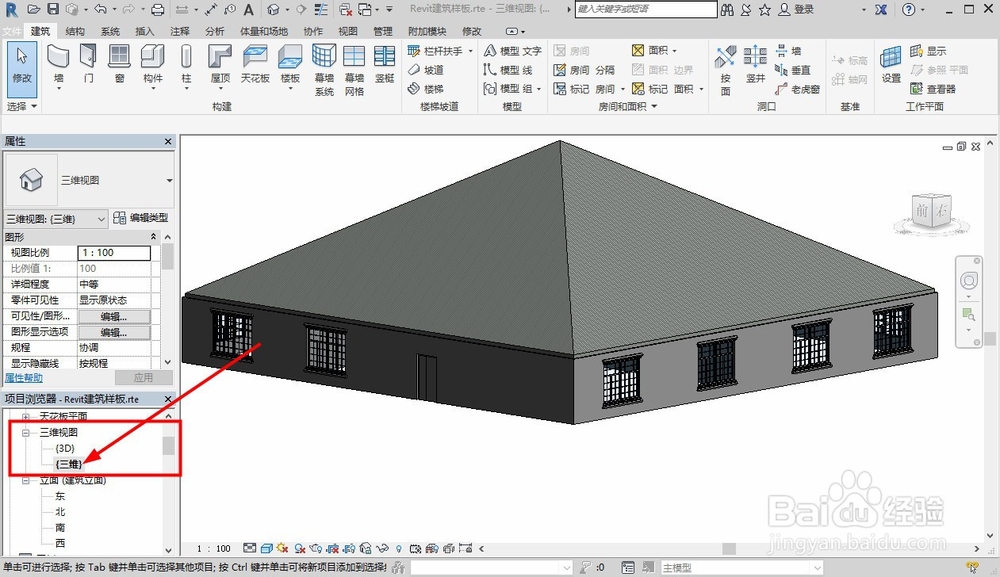Open the 管理 ribbon tab
The width and height of the screenshot is (1000, 577).
[383, 31]
